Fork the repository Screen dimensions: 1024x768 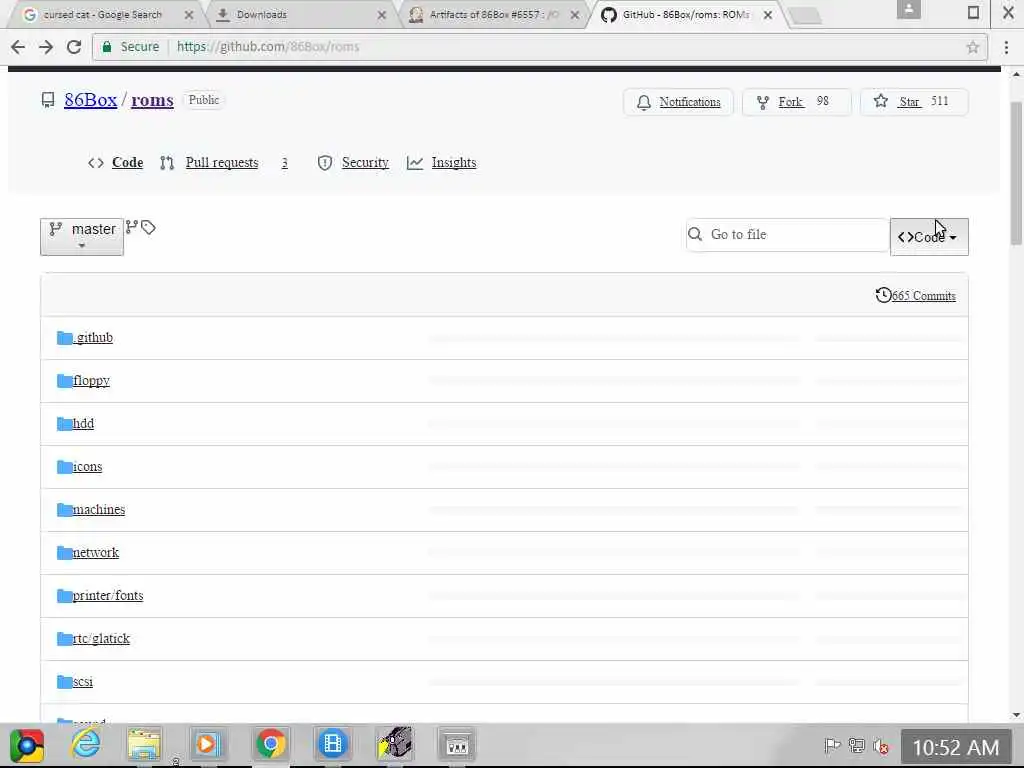[x=797, y=102]
